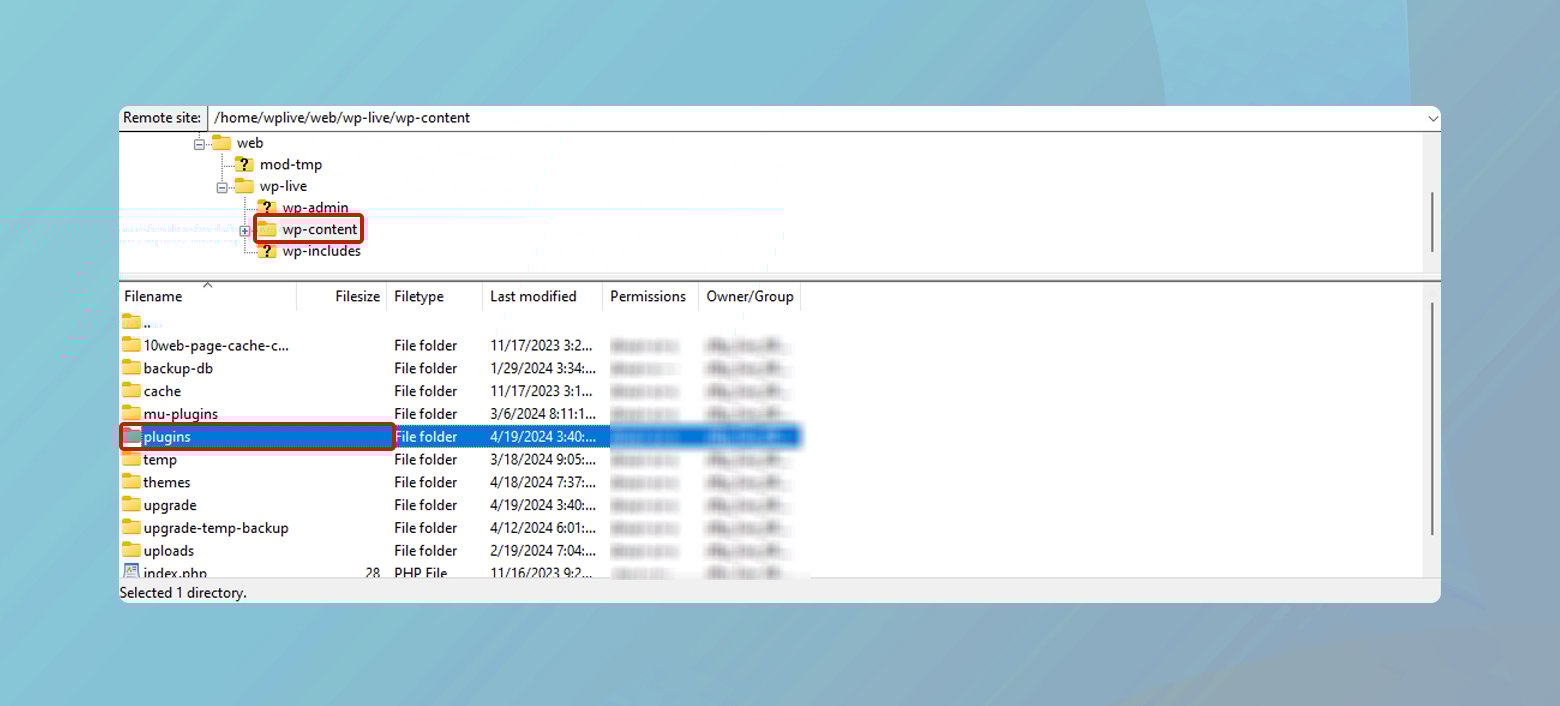Sort by Filename column header
Viewport: 1560px width, 706px height.
click(153, 297)
